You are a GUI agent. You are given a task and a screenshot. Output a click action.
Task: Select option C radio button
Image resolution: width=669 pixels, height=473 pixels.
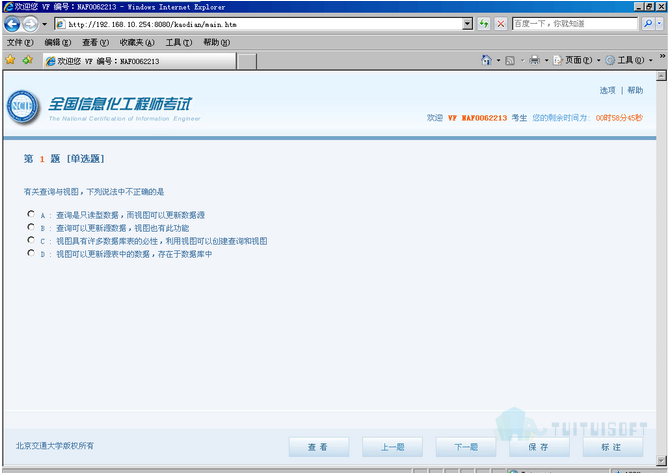tap(31, 240)
